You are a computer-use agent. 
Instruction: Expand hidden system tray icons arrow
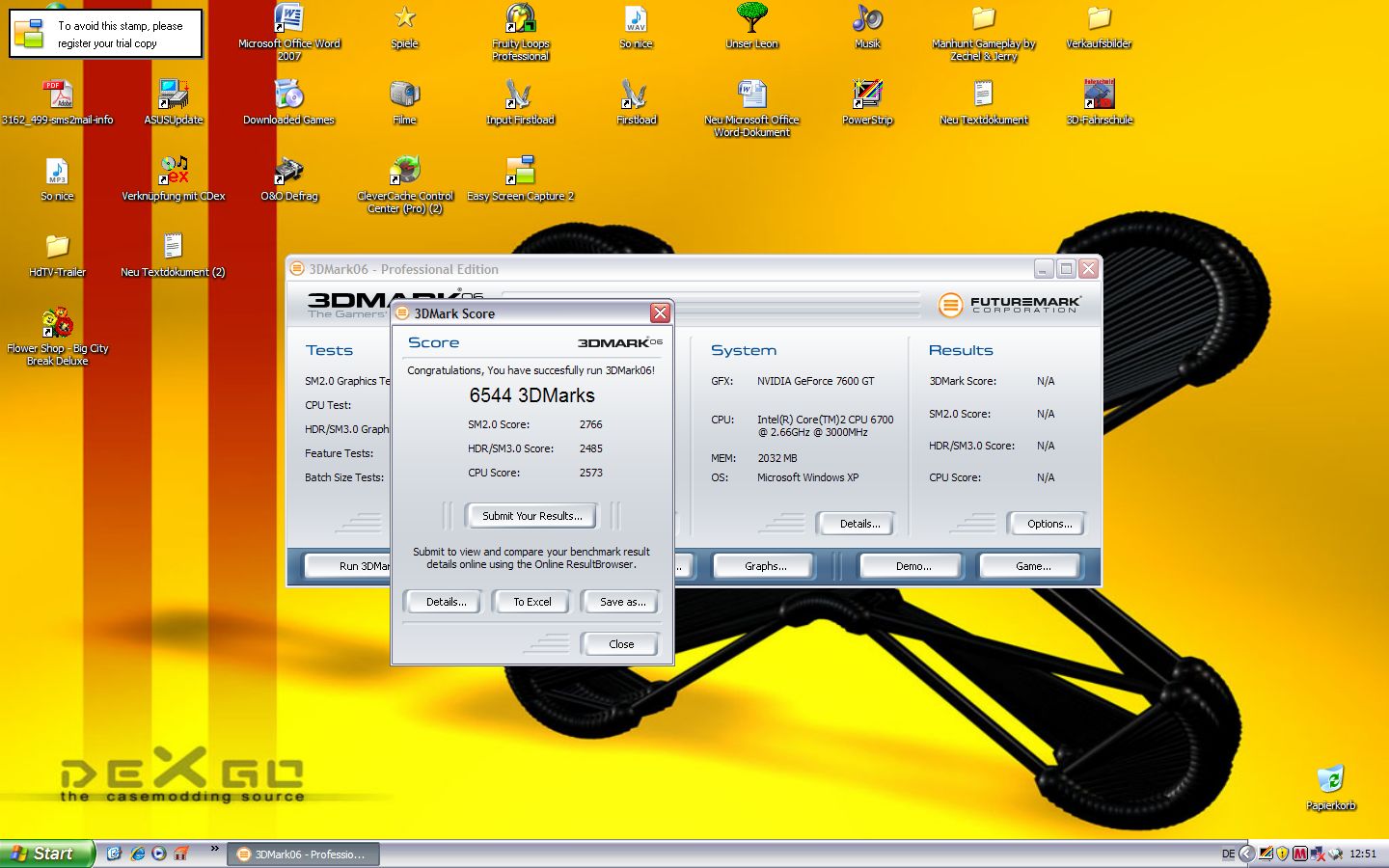click(1246, 854)
